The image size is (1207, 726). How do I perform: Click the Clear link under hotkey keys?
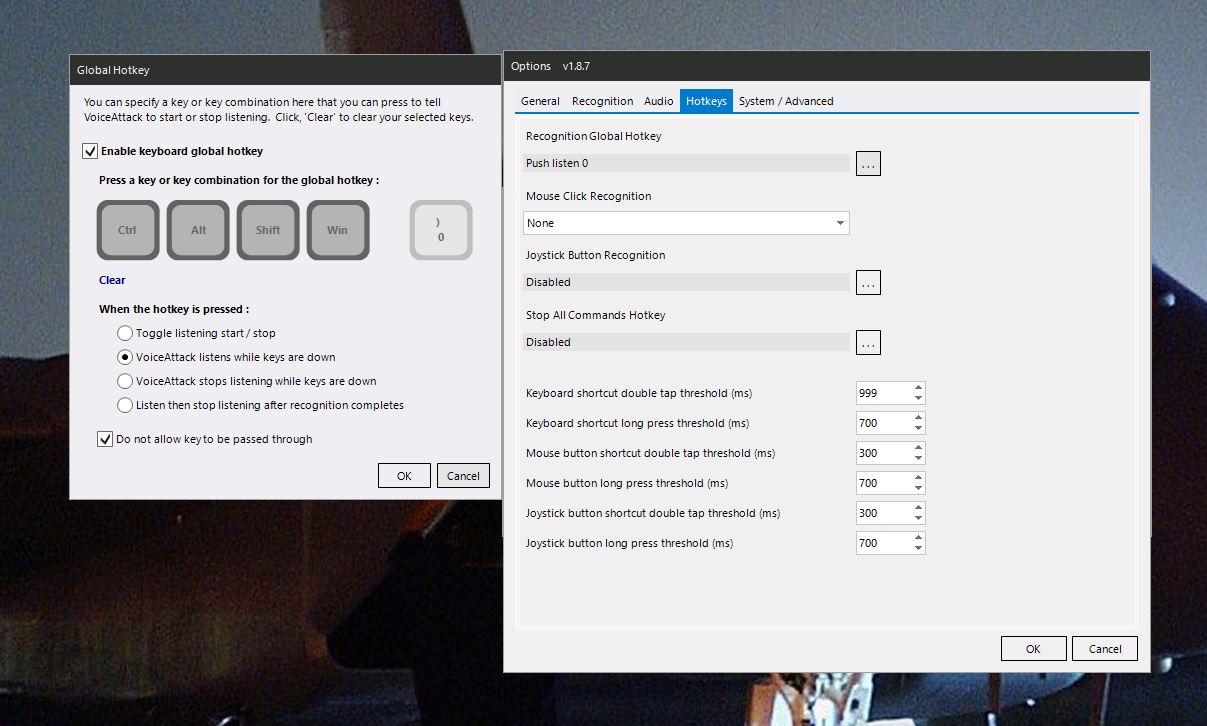(x=112, y=280)
